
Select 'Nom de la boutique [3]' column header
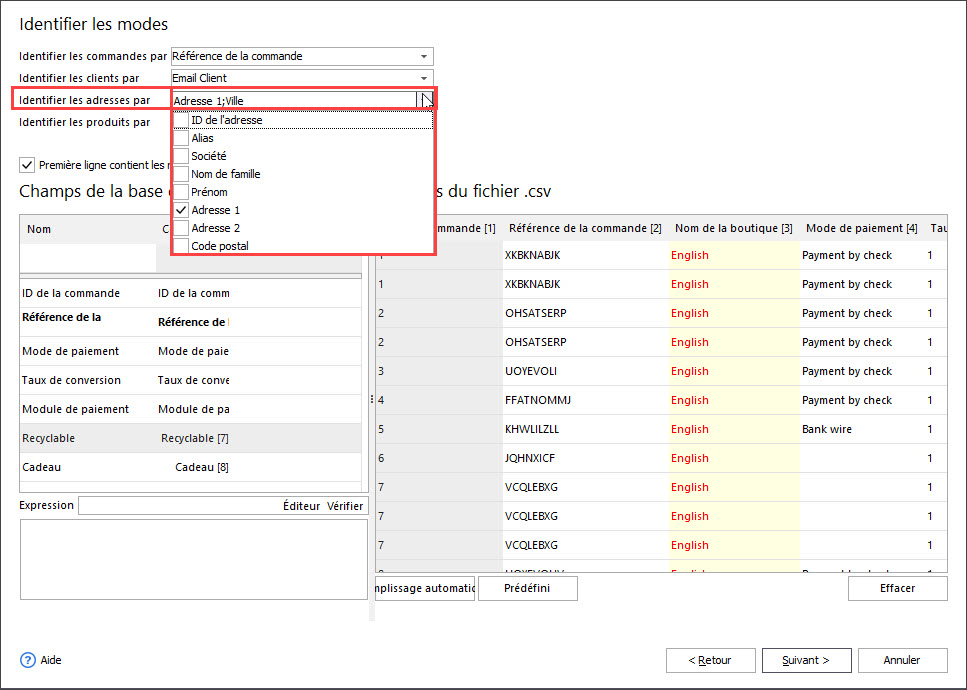pyautogui.click(x=733, y=228)
